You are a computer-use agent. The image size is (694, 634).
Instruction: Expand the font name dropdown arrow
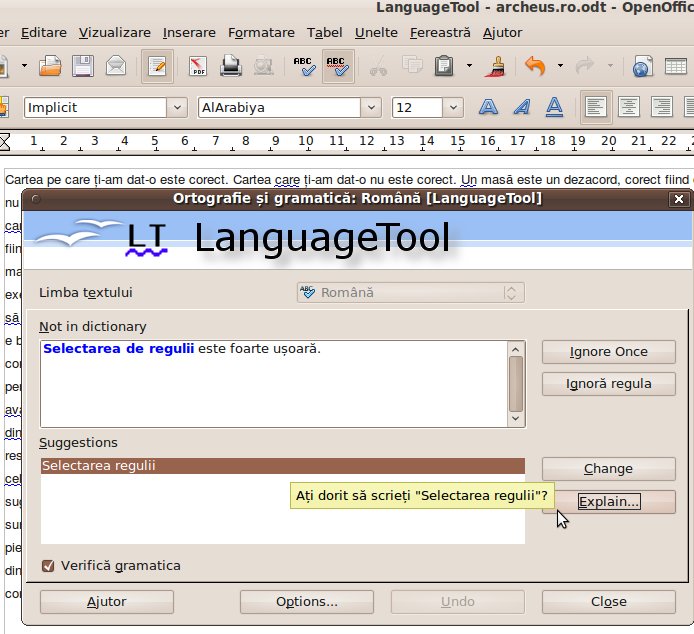(x=371, y=107)
